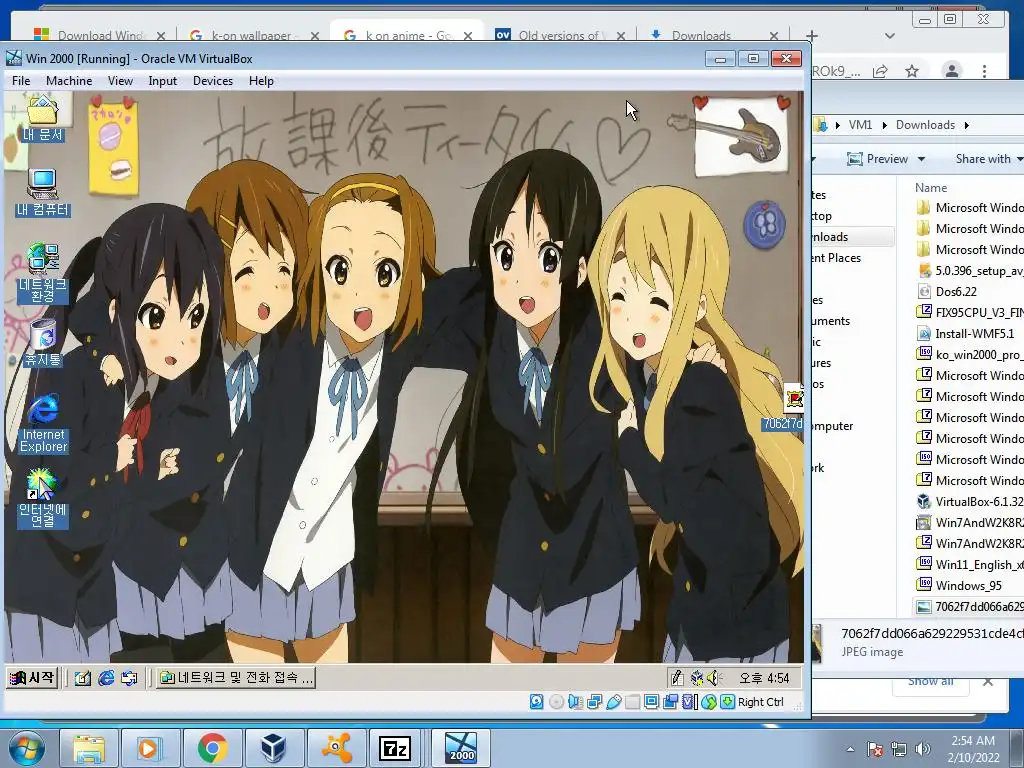The height and width of the screenshot is (768, 1024).
Task: Open the 네트워크 및 전화 접속 taskbar button
Action: pyautogui.click(x=236, y=678)
